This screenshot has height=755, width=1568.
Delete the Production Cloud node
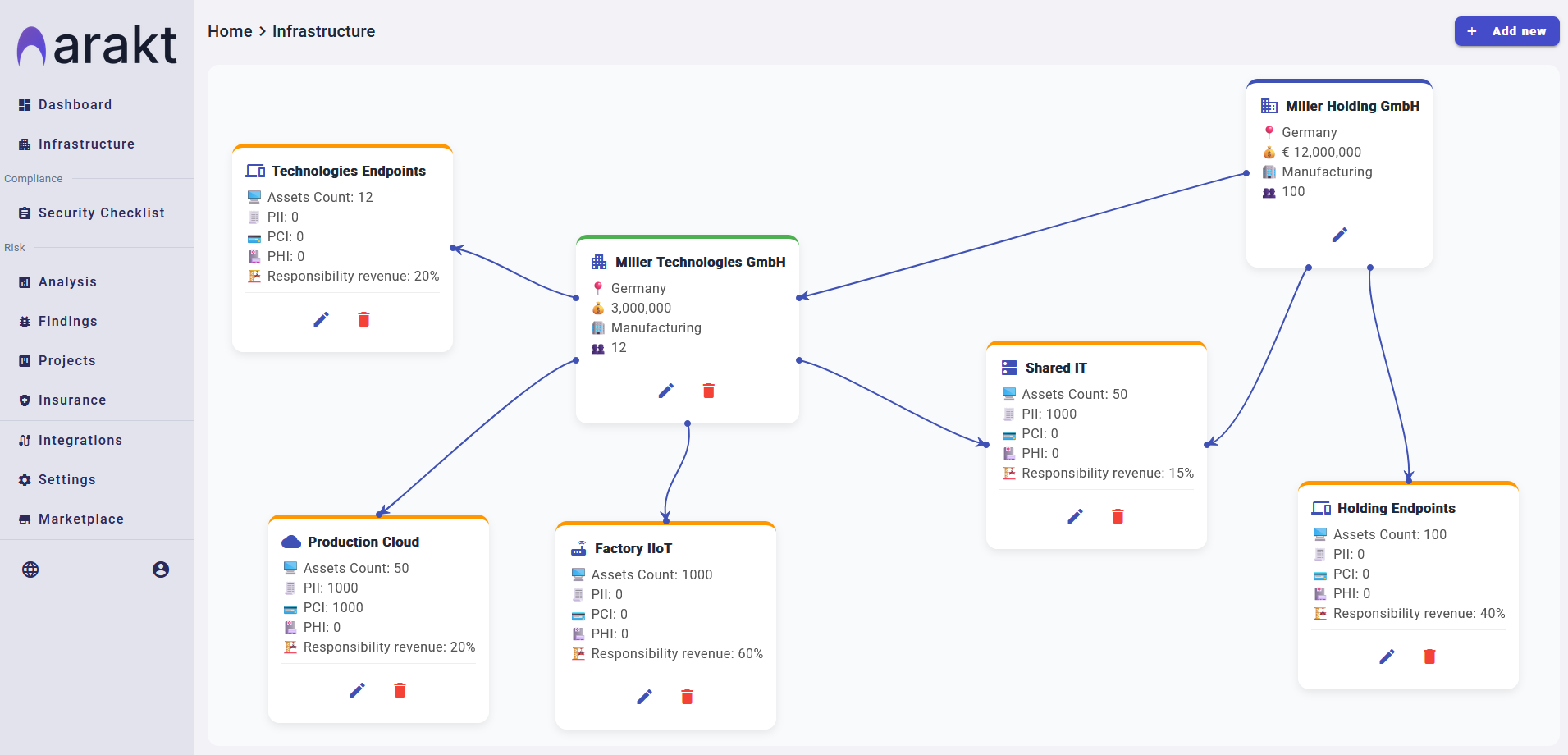point(400,690)
